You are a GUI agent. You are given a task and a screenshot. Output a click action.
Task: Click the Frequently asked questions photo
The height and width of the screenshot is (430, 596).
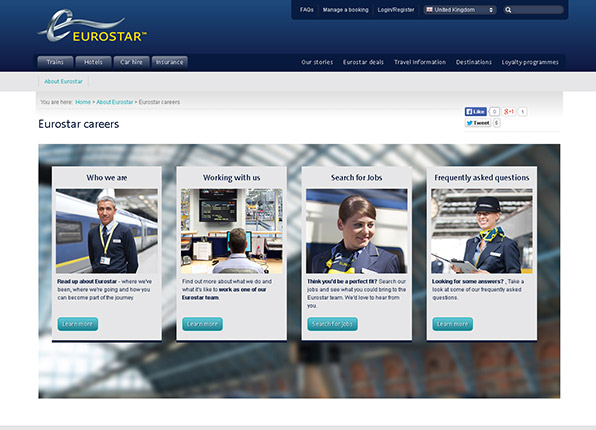tap(482, 231)
